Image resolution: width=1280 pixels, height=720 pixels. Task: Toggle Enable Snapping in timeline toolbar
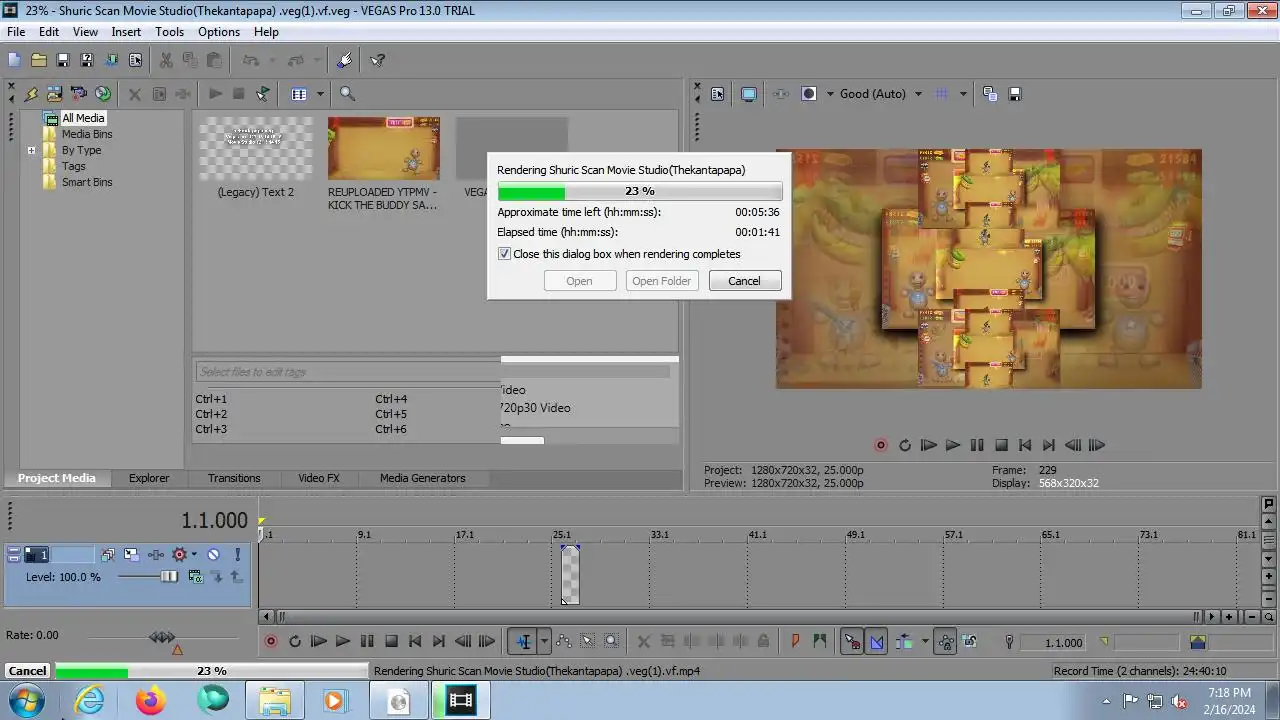click(x=852, y=642)
